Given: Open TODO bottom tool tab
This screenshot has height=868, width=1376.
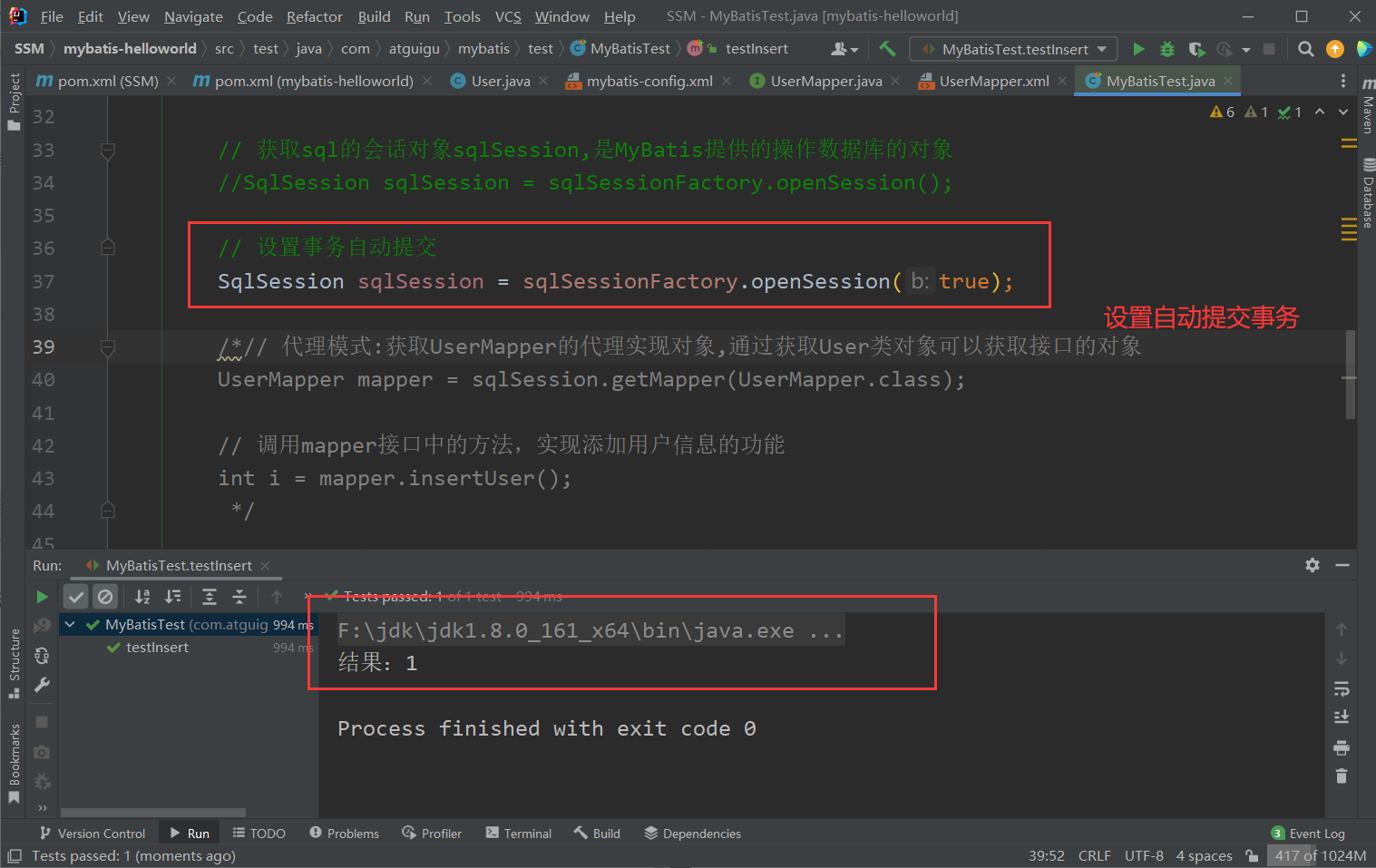Looking at the screenshot, I should pyautogui.click(x=259, y=834).
